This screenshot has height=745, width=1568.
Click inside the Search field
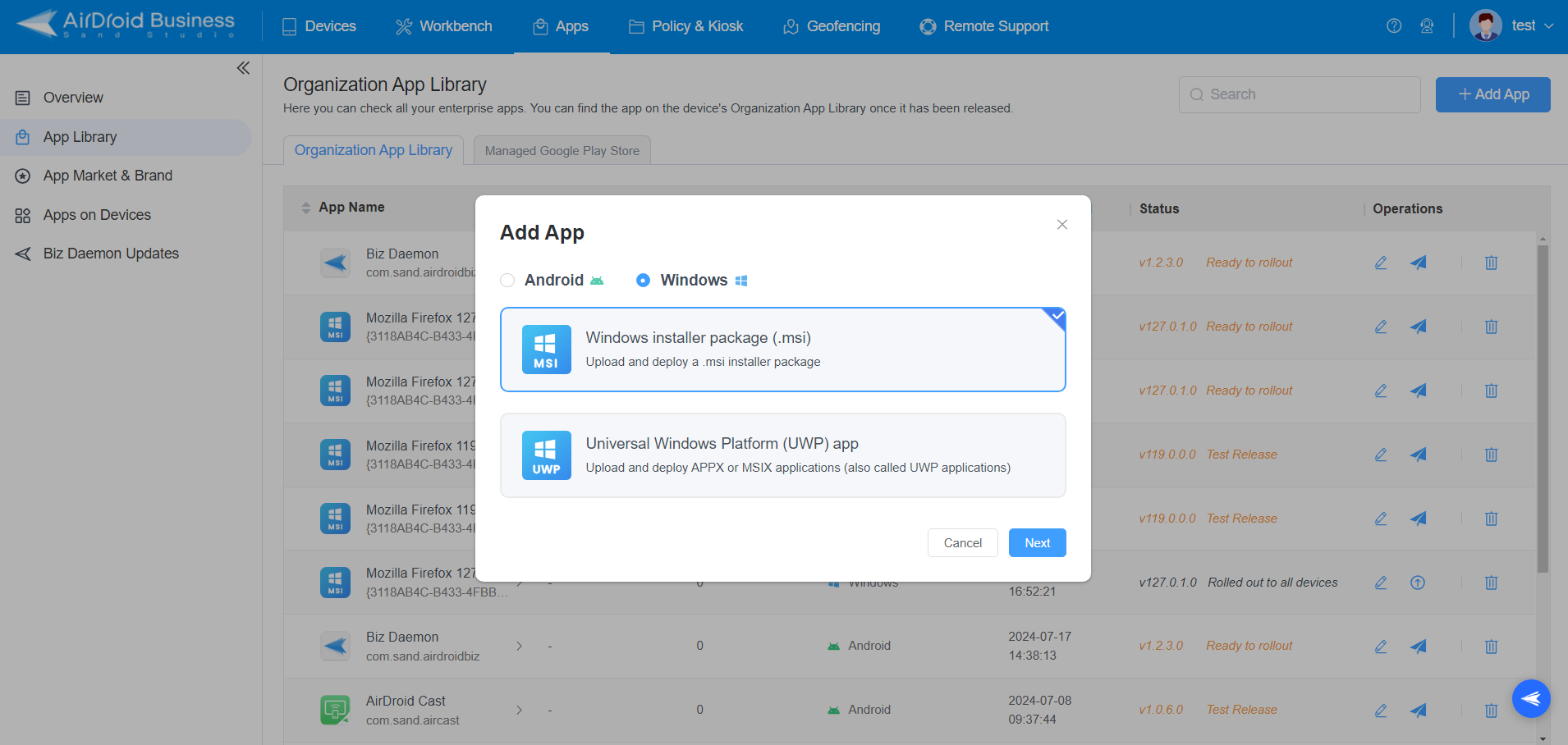click(x=1299, y=94)
